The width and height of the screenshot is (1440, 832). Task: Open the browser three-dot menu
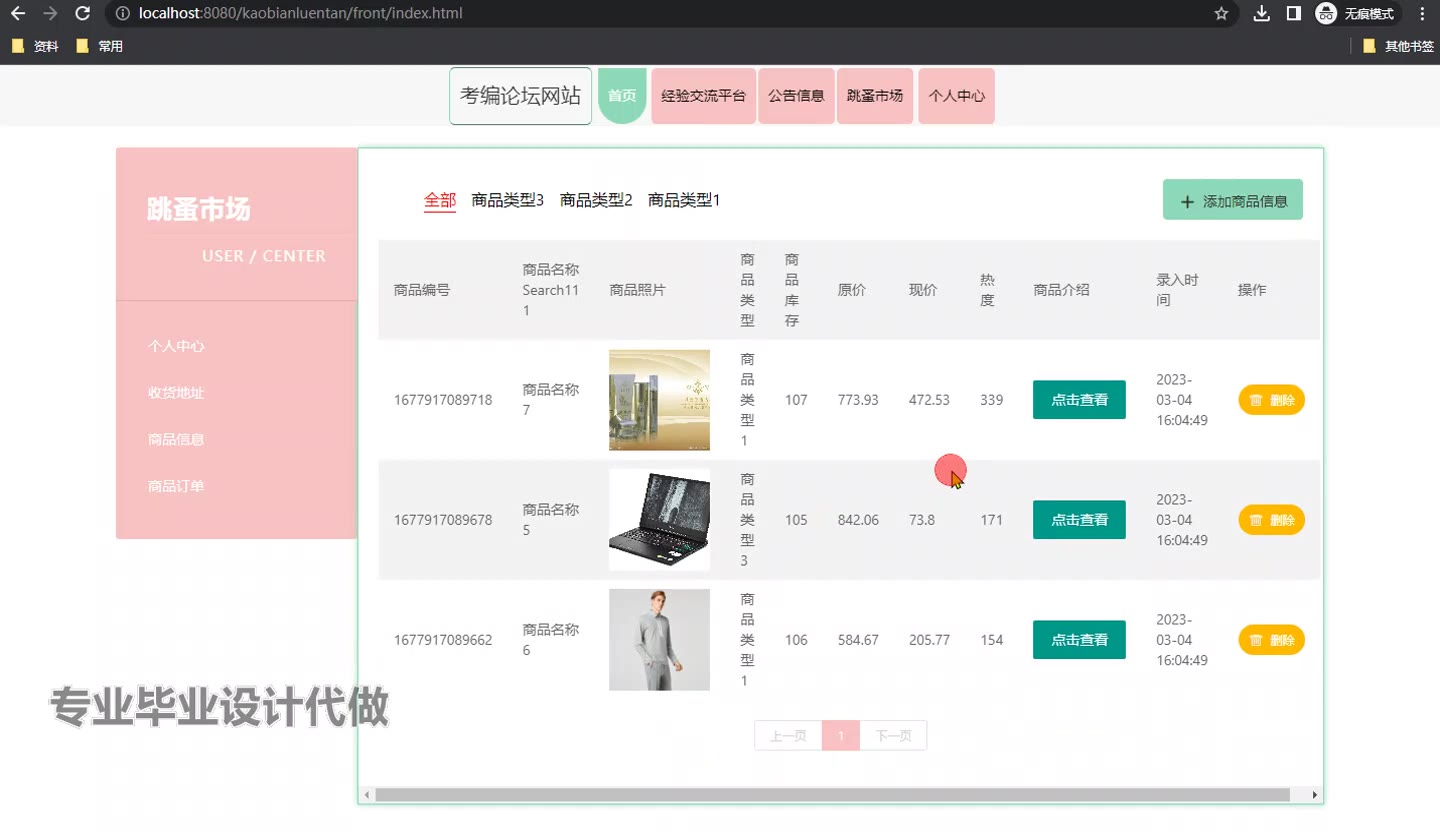(x=1423, y=14)
